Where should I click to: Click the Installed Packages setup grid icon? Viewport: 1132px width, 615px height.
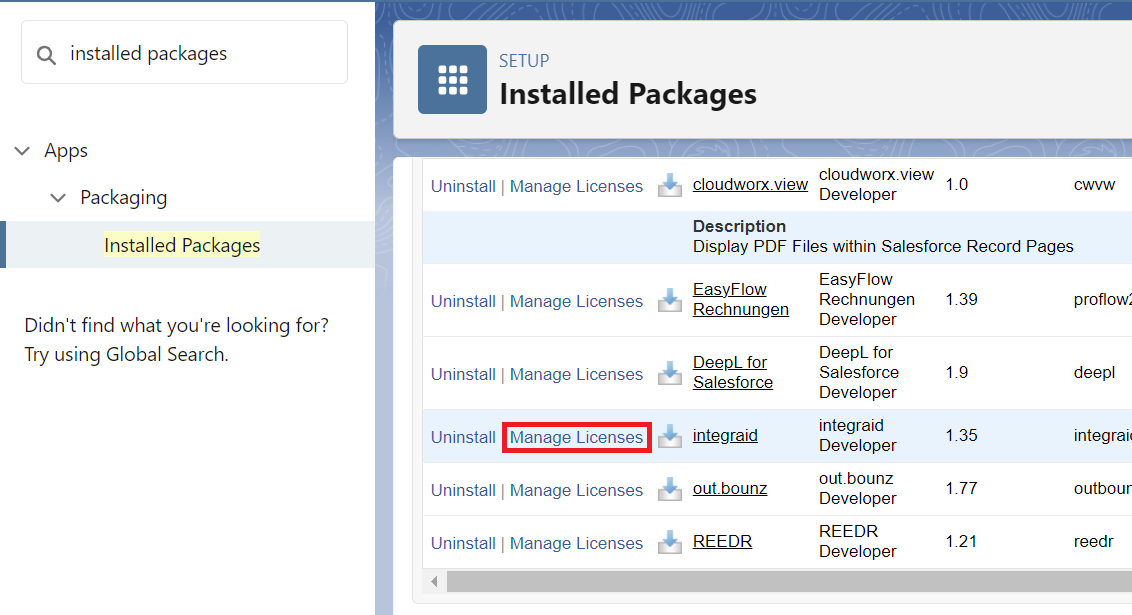[x=453, y=79]
